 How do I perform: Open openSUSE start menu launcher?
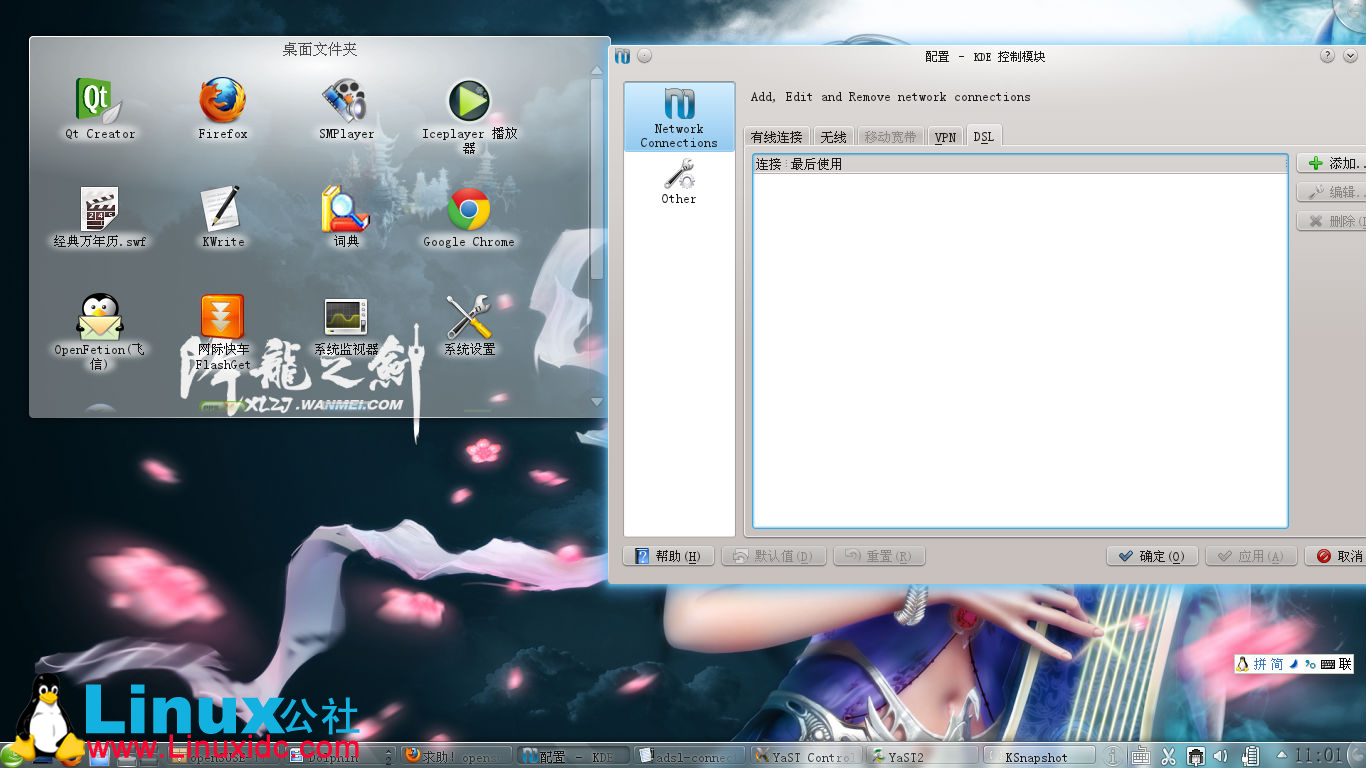click(x=13, y=756)
